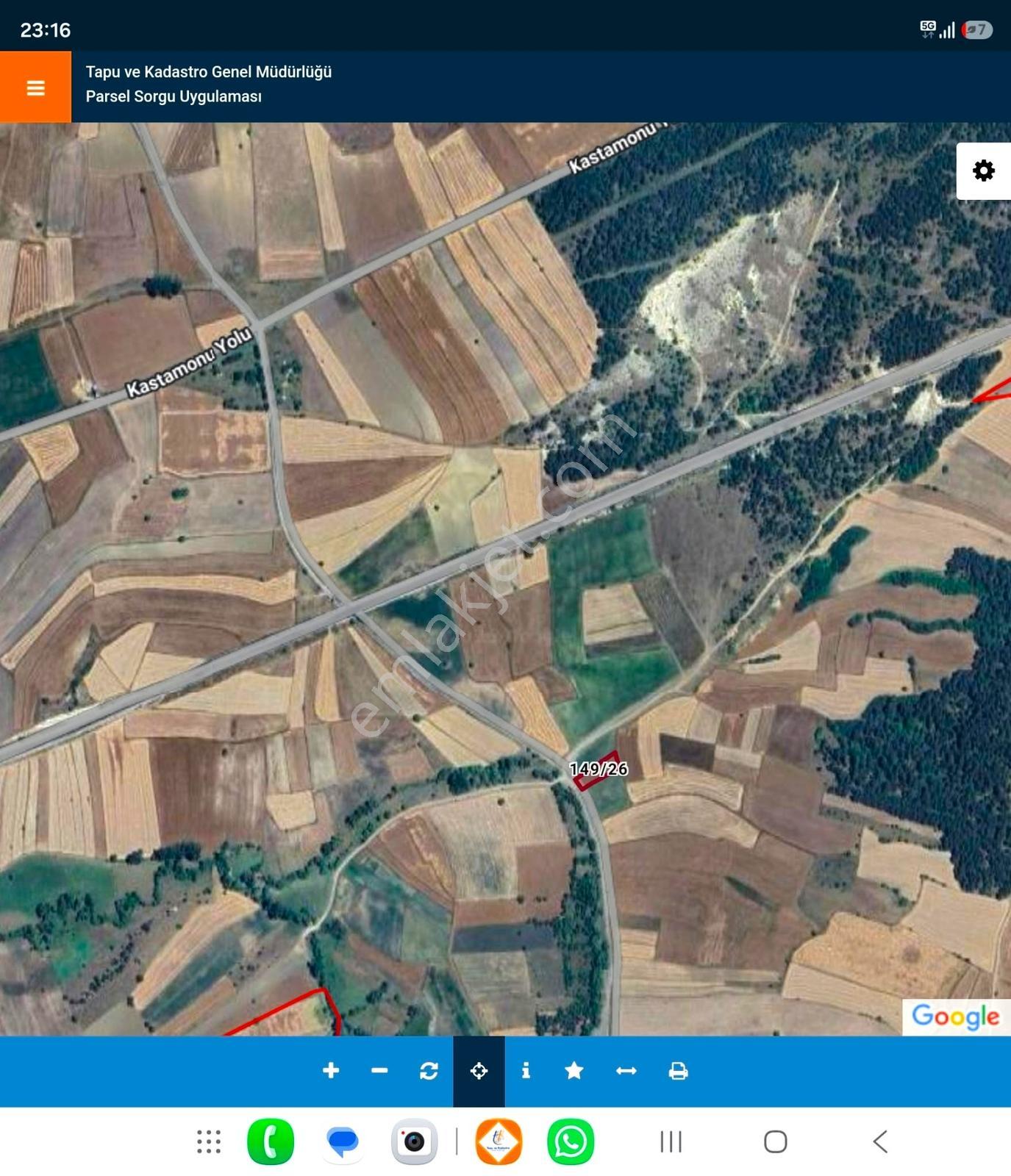Tap the home navigation button
This screenshot has height=1176, width=1011.
click(775, 1141)
